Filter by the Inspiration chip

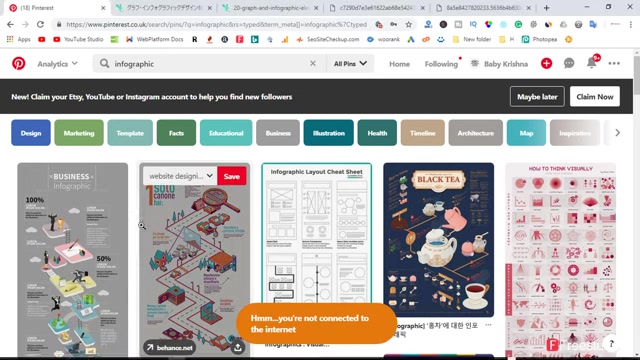pyautogui.click(x=575, y=133)
